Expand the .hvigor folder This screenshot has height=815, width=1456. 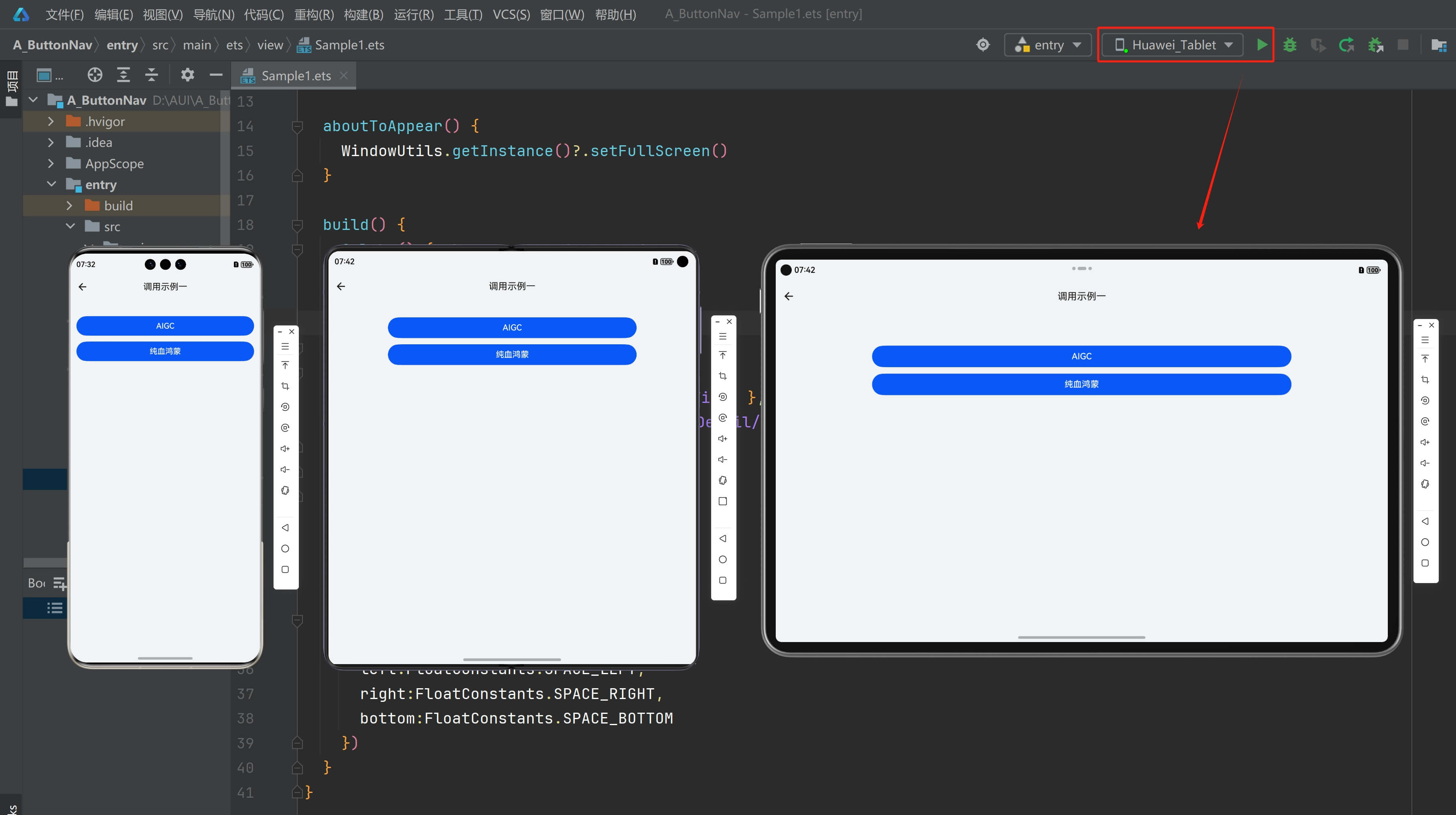click(x=51, y=122)
